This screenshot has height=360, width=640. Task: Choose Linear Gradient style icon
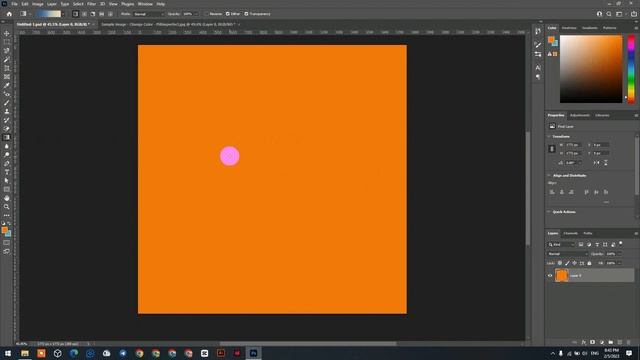[76, 14]
